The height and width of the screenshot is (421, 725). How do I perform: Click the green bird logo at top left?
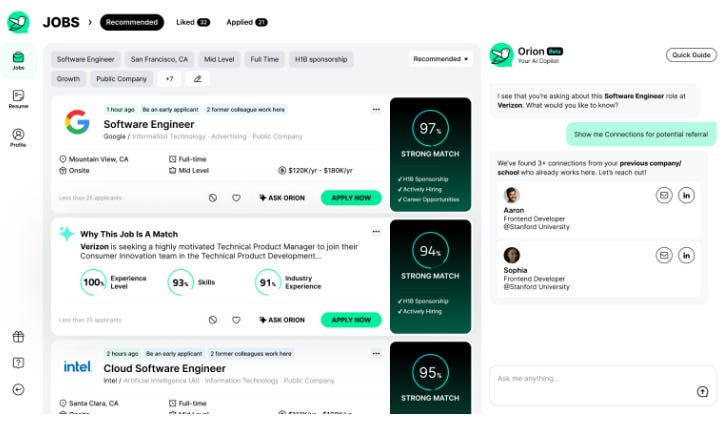18,22
